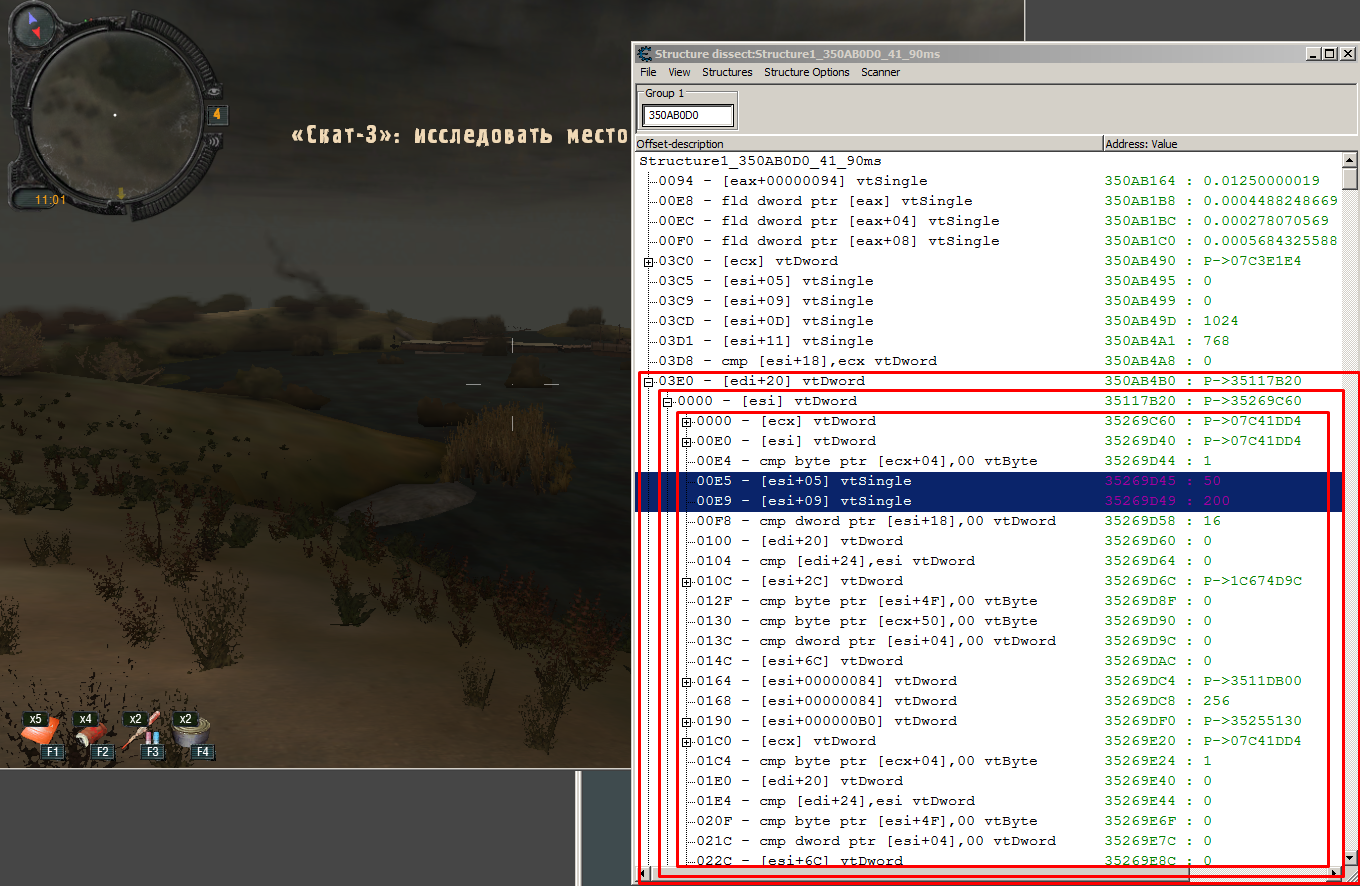
Task: Expand the 0164 [esi+00000084] node
Action: pyautogui.click(x=687, y=681)
